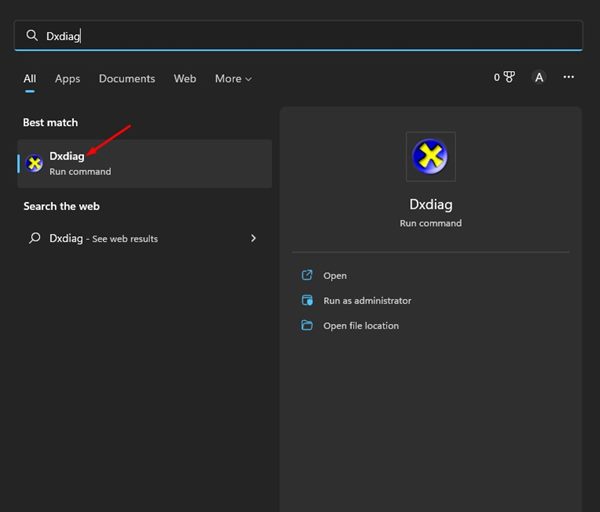Click the Open file location folder icon
This screenshot has height=512, width=600.
pos(307,325)
